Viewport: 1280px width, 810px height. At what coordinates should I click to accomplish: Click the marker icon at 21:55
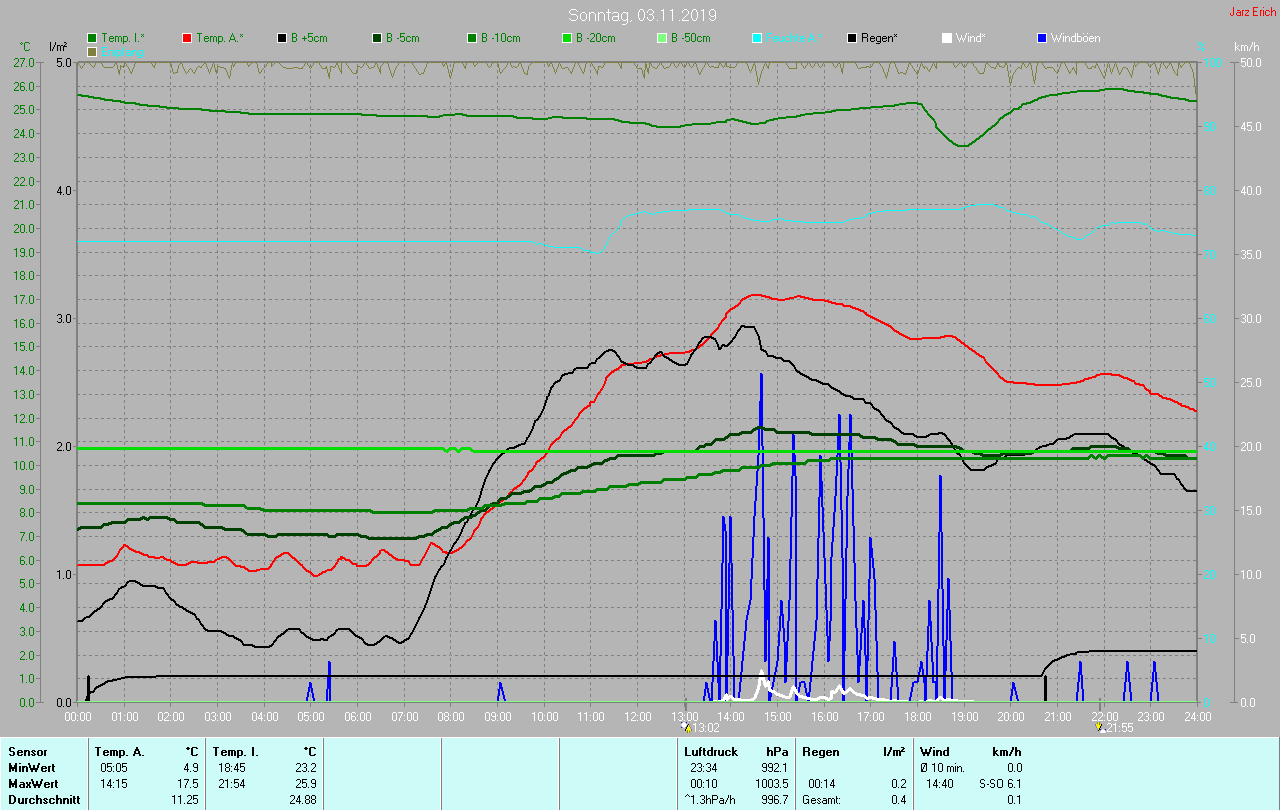[1100, 727]
